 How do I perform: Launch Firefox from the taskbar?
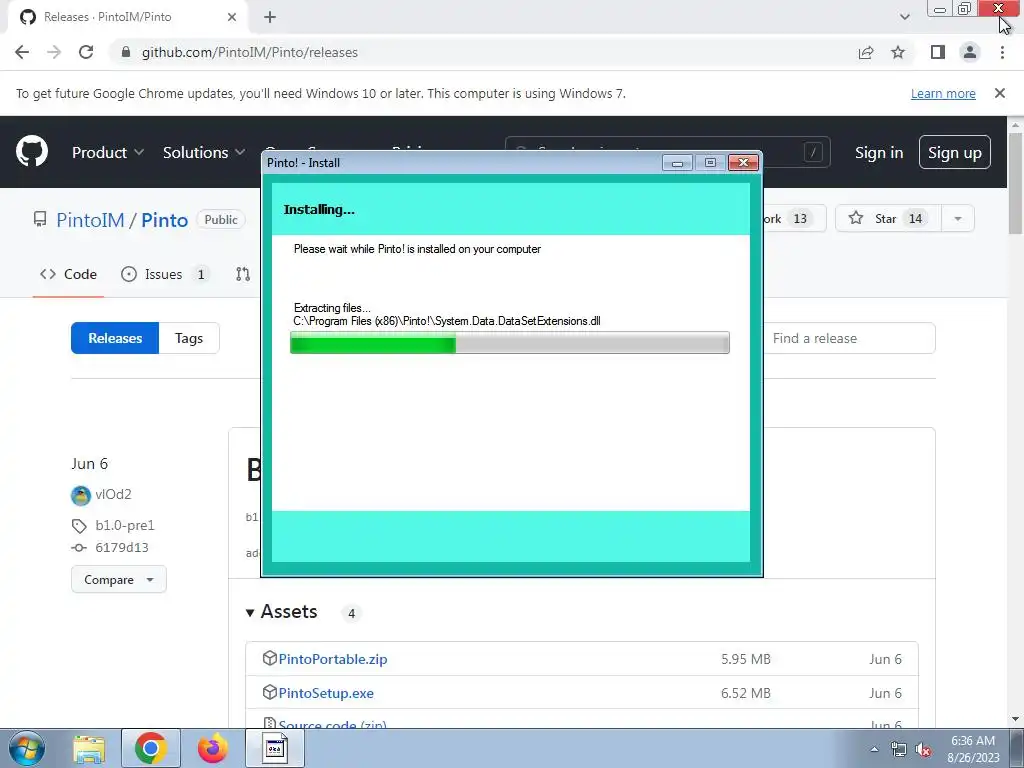point(213,748)
